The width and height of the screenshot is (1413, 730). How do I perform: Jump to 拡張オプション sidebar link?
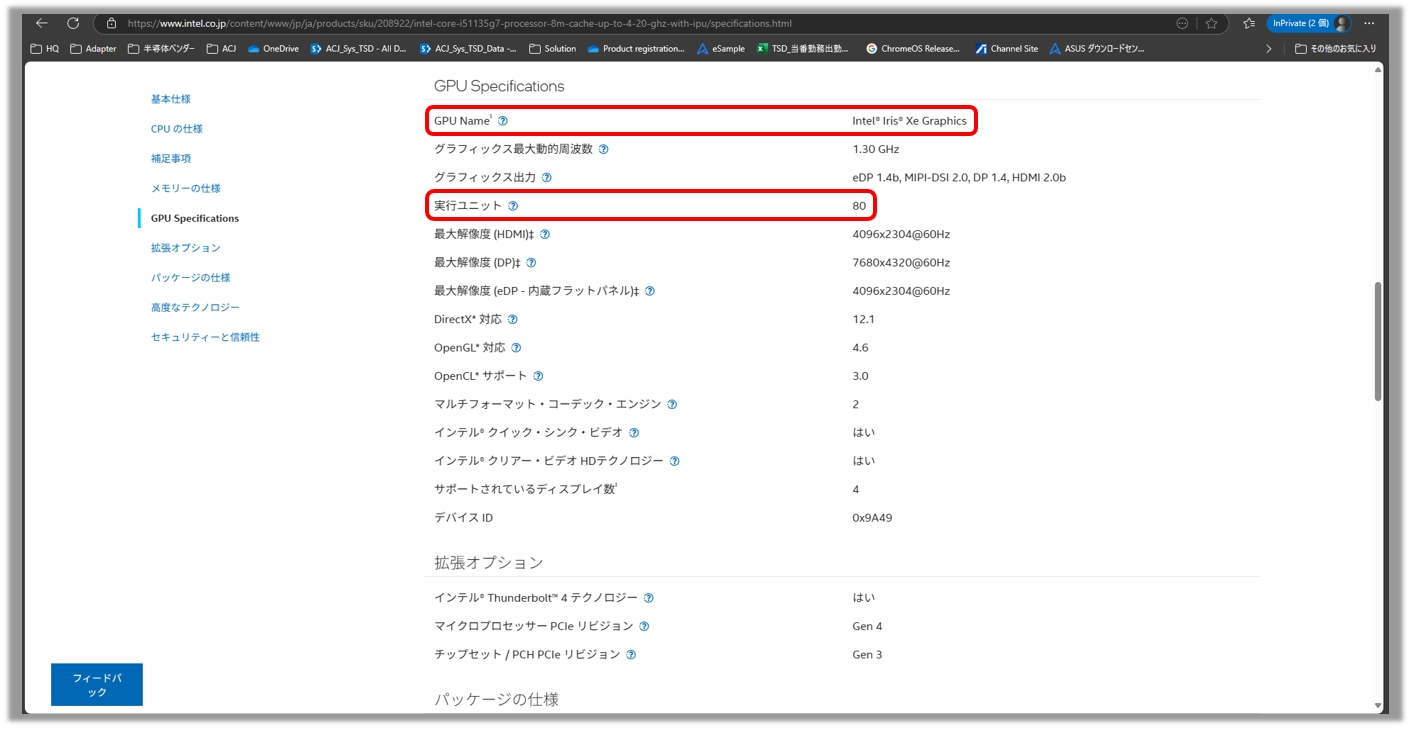coord(186,247)
